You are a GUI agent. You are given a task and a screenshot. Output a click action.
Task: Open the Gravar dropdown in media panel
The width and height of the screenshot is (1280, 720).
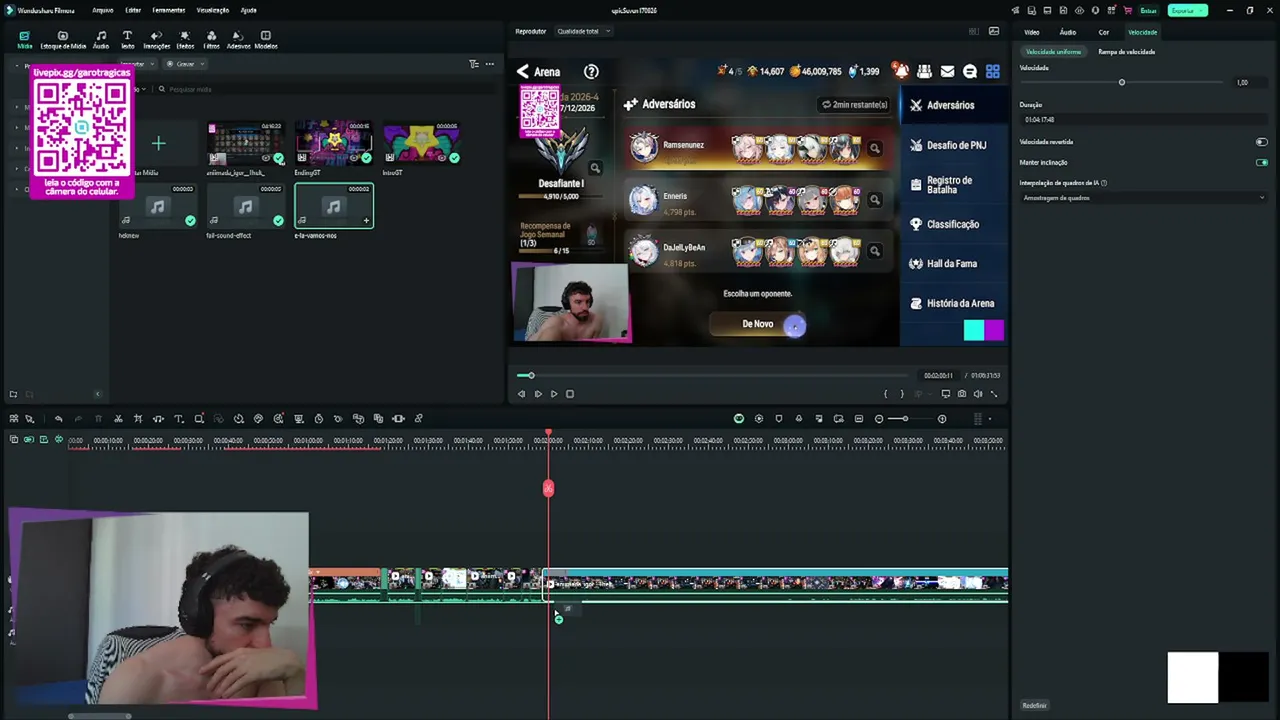tap(185, 64)
